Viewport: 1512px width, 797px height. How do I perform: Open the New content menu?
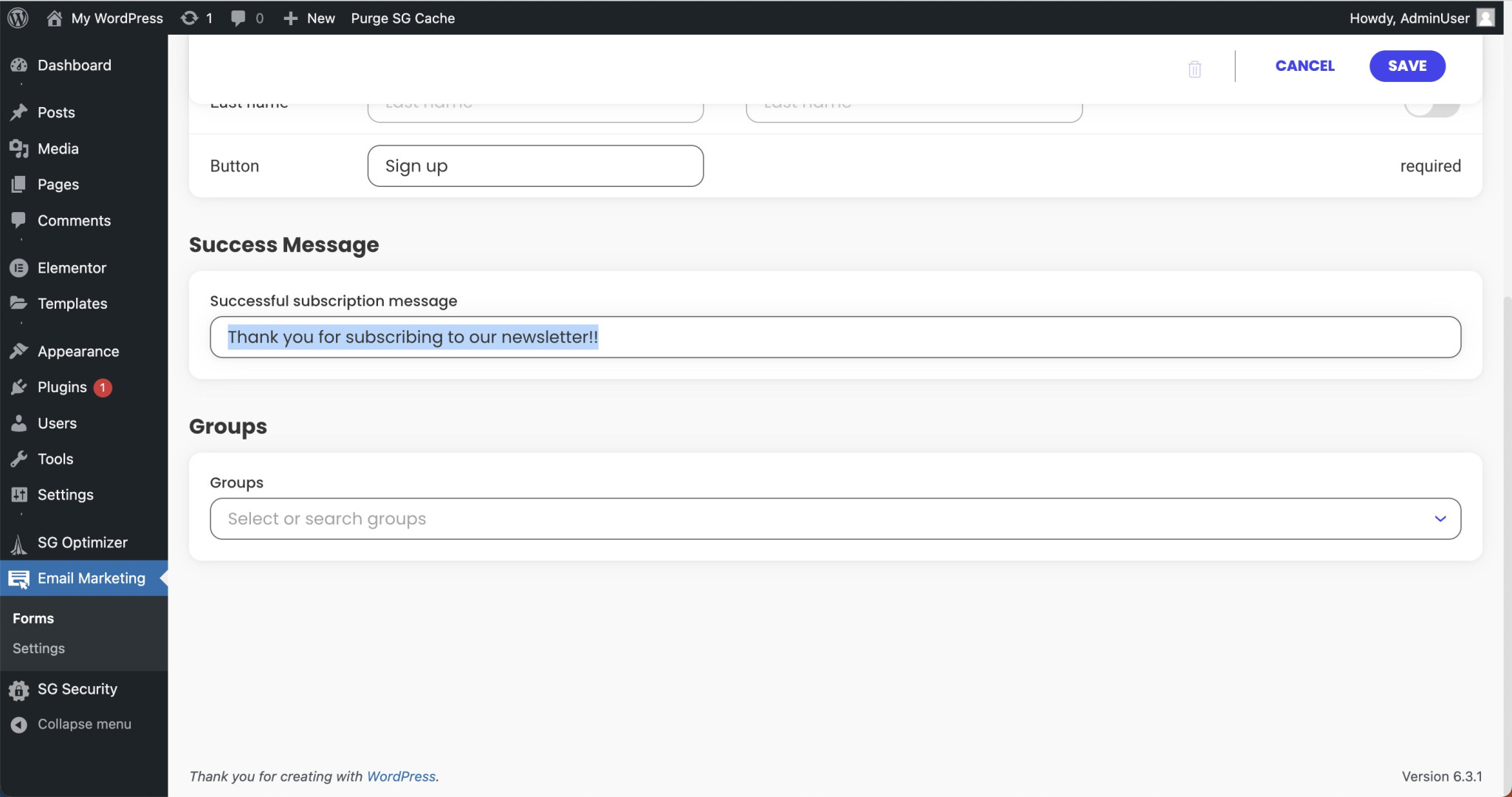(309, 18)
